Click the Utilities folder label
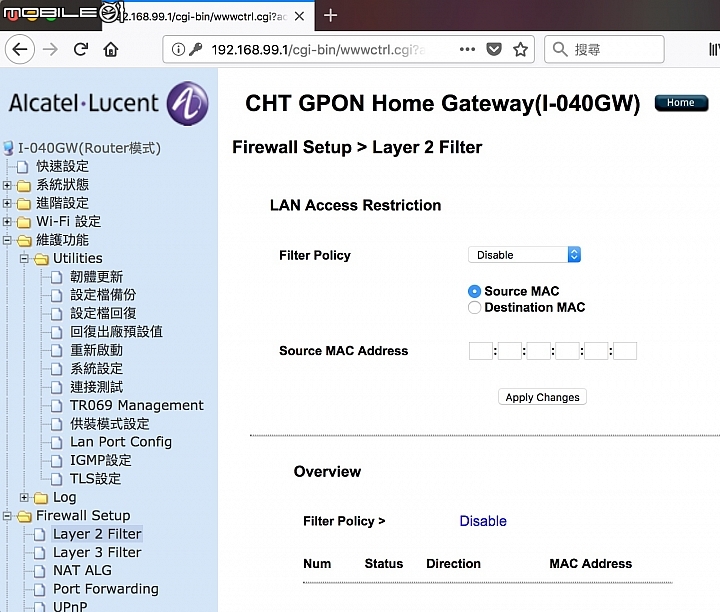 click(78, 258)
